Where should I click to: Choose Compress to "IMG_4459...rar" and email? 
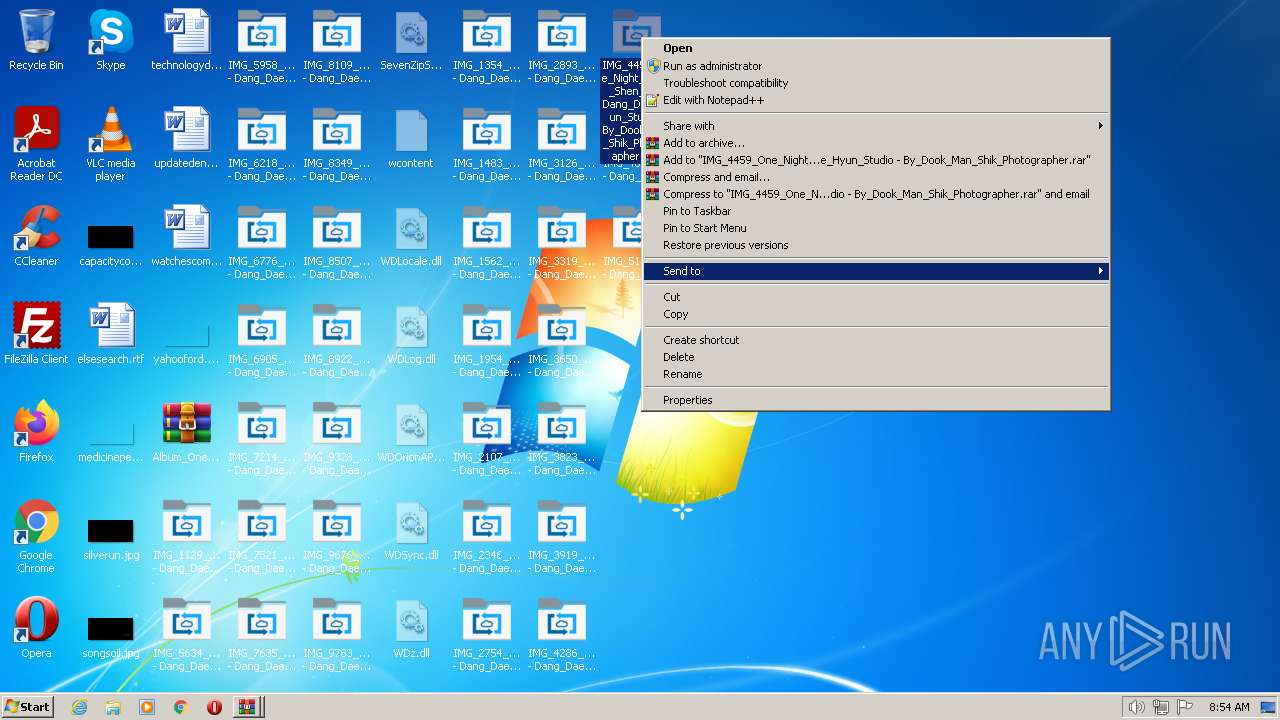(x=876, y=194)
